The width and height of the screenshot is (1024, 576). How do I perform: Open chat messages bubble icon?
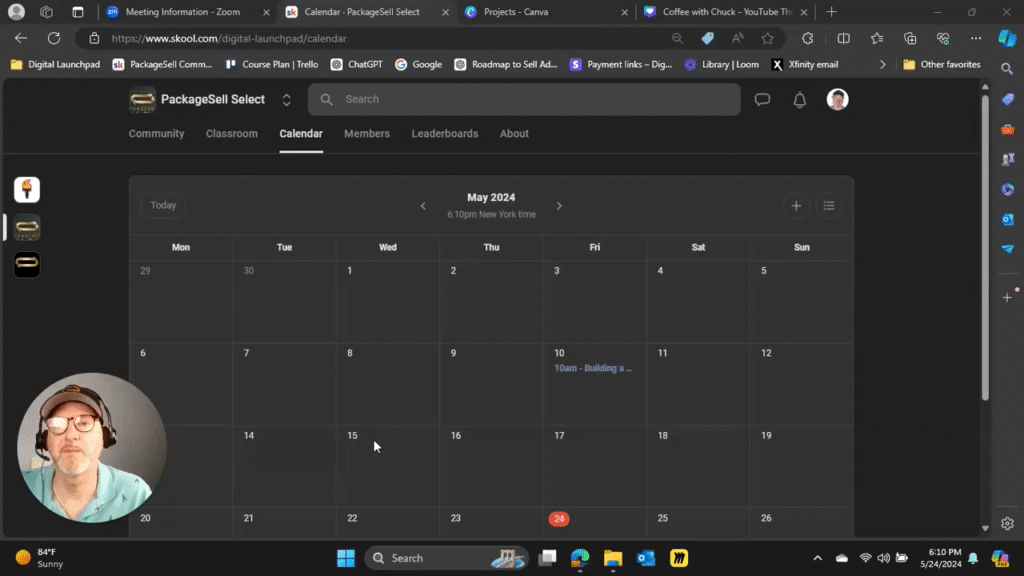coord(762,99)
